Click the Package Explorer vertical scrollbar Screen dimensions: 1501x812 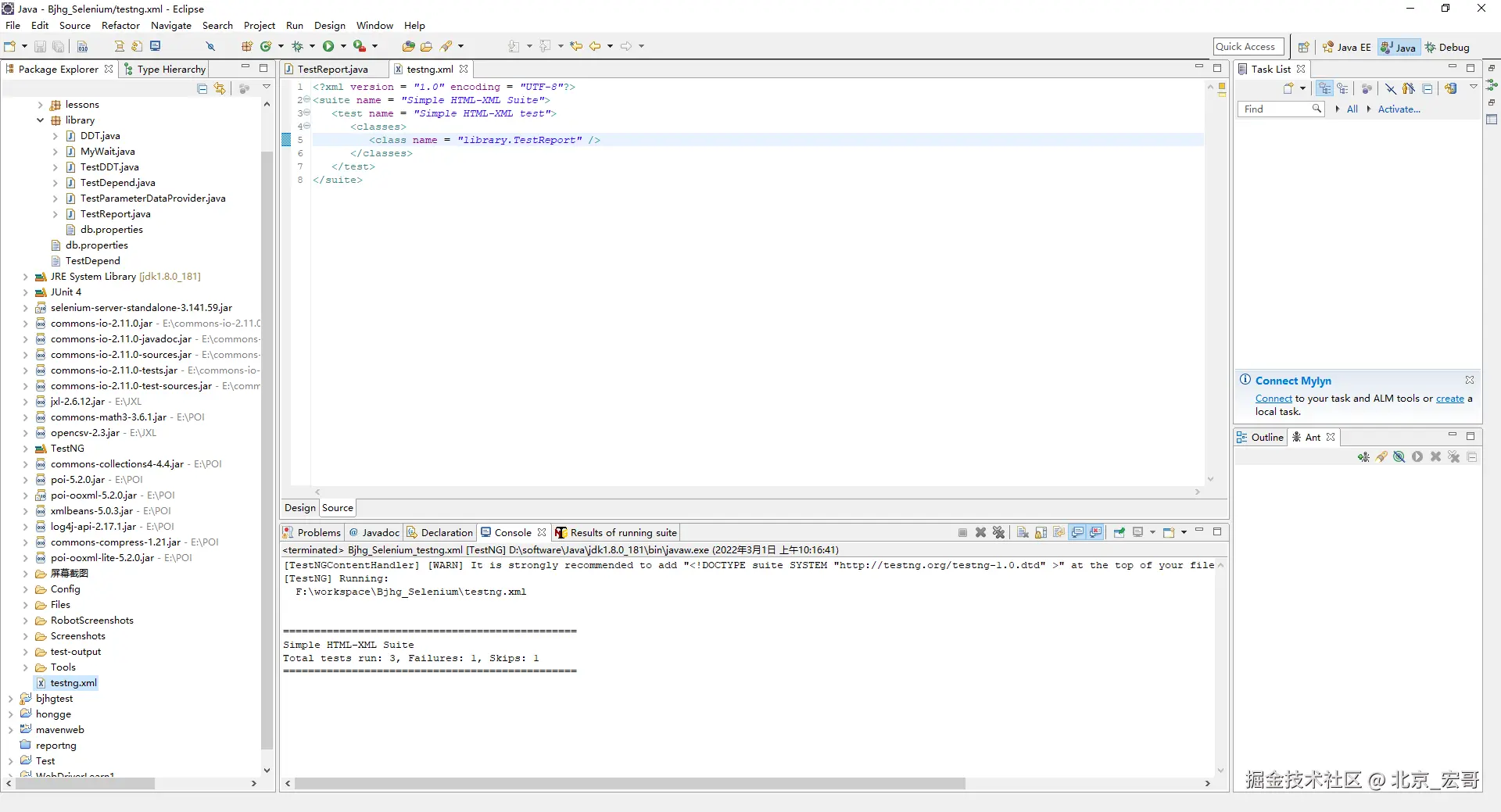[267, 449]
